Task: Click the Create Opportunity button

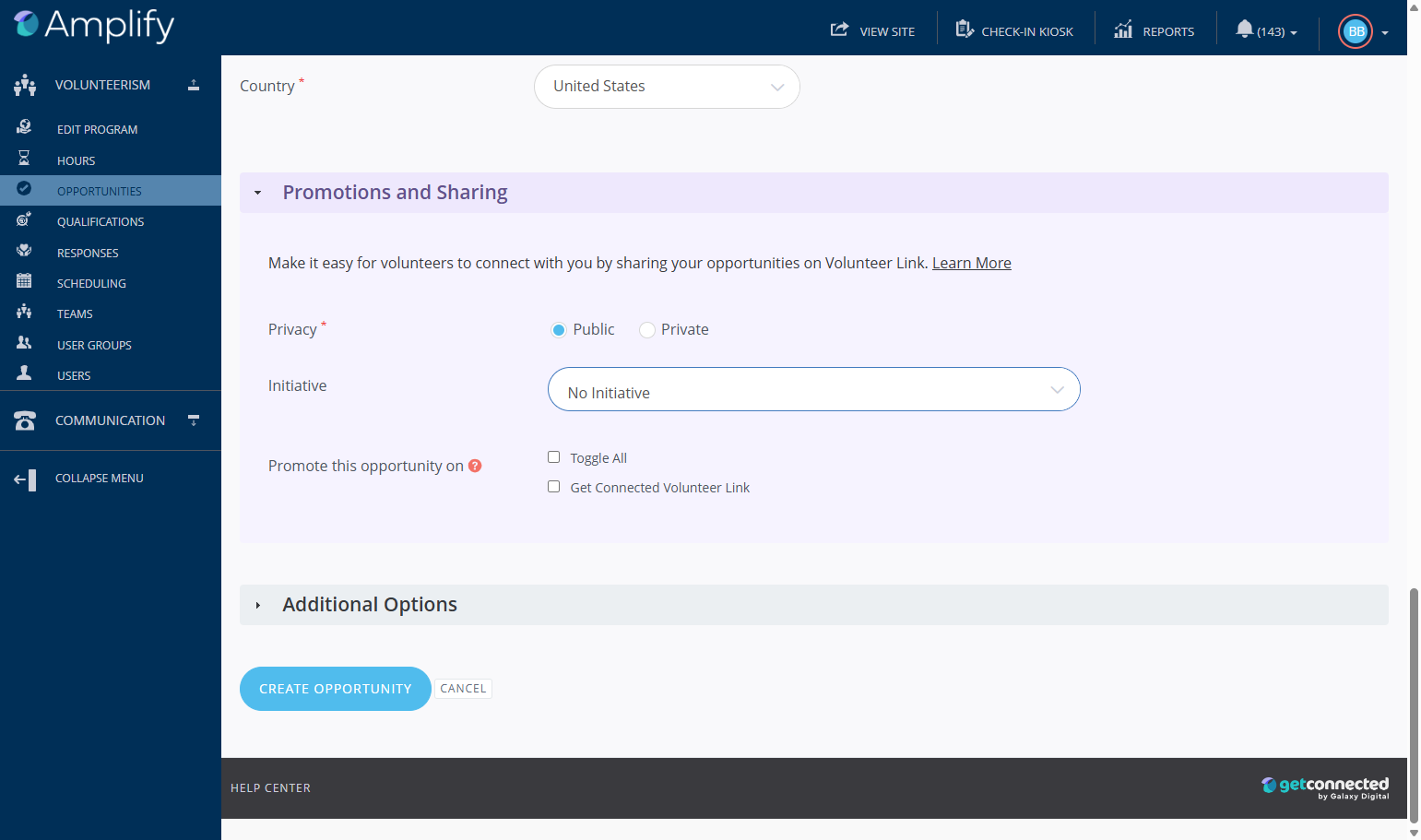Action: 336,689
